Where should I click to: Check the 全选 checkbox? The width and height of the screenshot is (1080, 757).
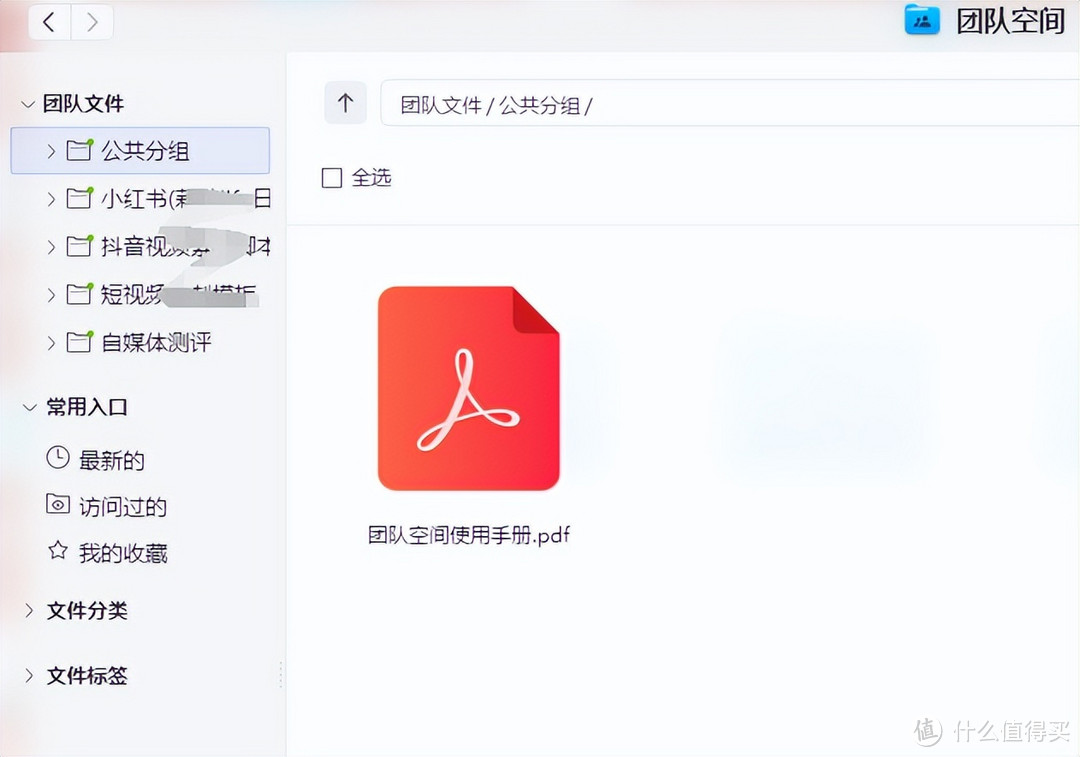[330, 177]
